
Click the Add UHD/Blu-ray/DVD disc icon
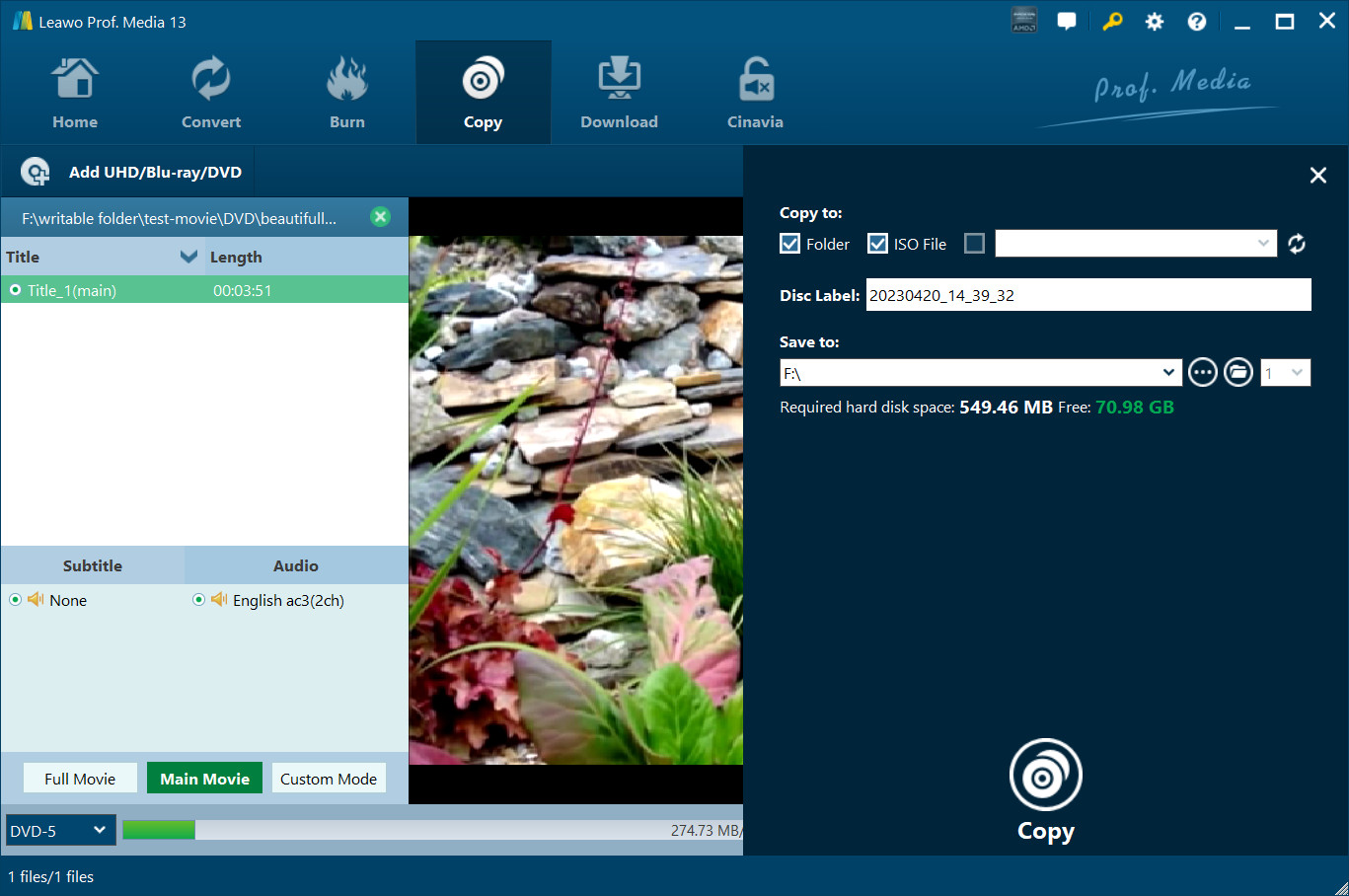(36, 172)
